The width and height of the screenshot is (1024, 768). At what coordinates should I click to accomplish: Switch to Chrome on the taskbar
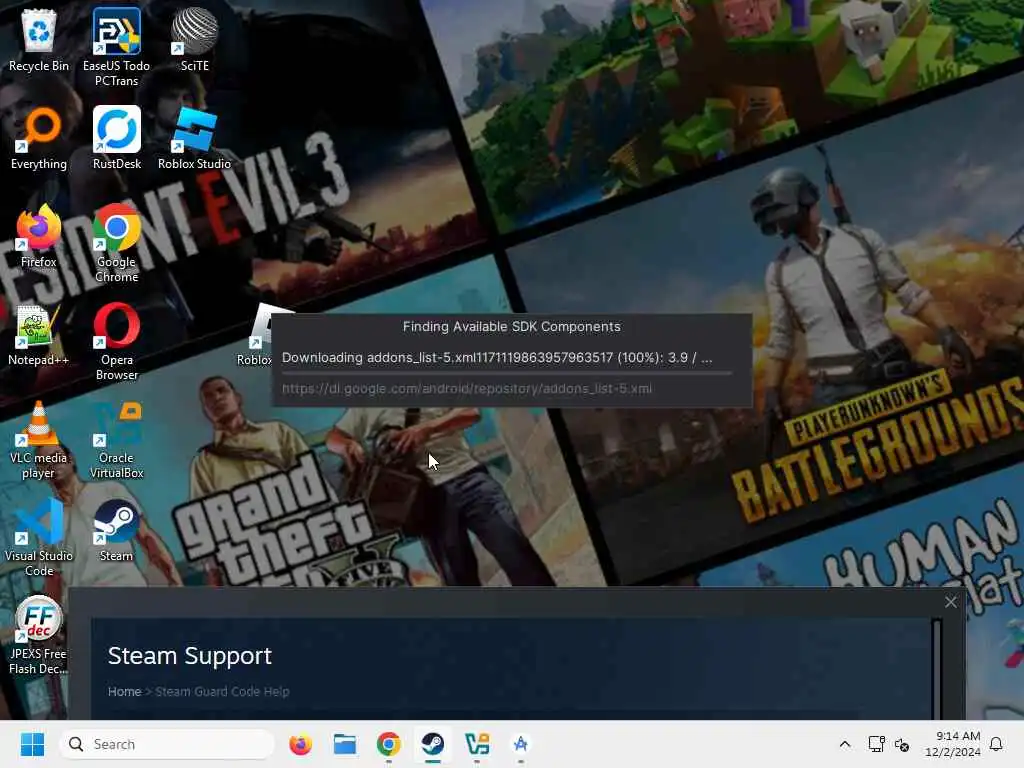389,744
